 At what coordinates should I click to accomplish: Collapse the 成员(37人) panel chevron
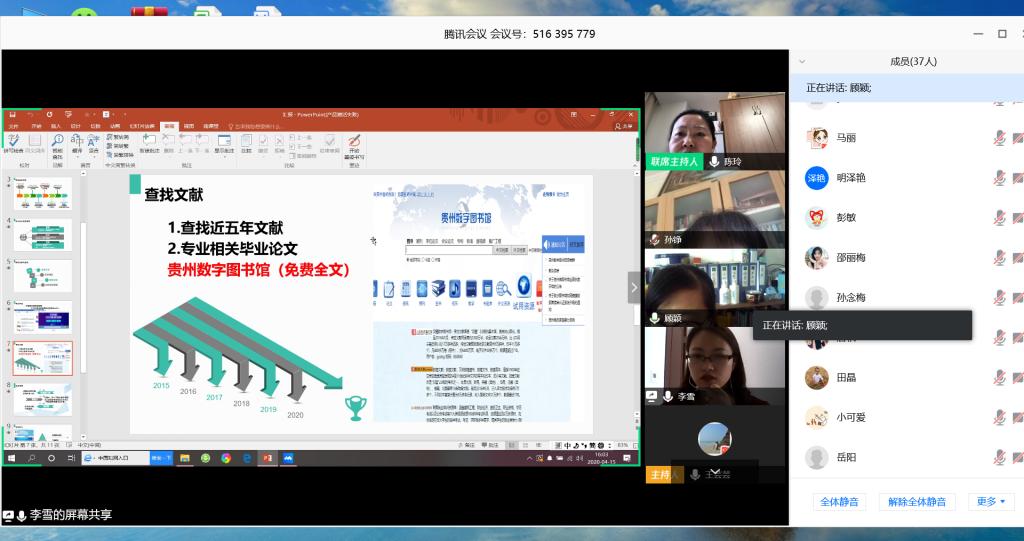coord(802,62)
